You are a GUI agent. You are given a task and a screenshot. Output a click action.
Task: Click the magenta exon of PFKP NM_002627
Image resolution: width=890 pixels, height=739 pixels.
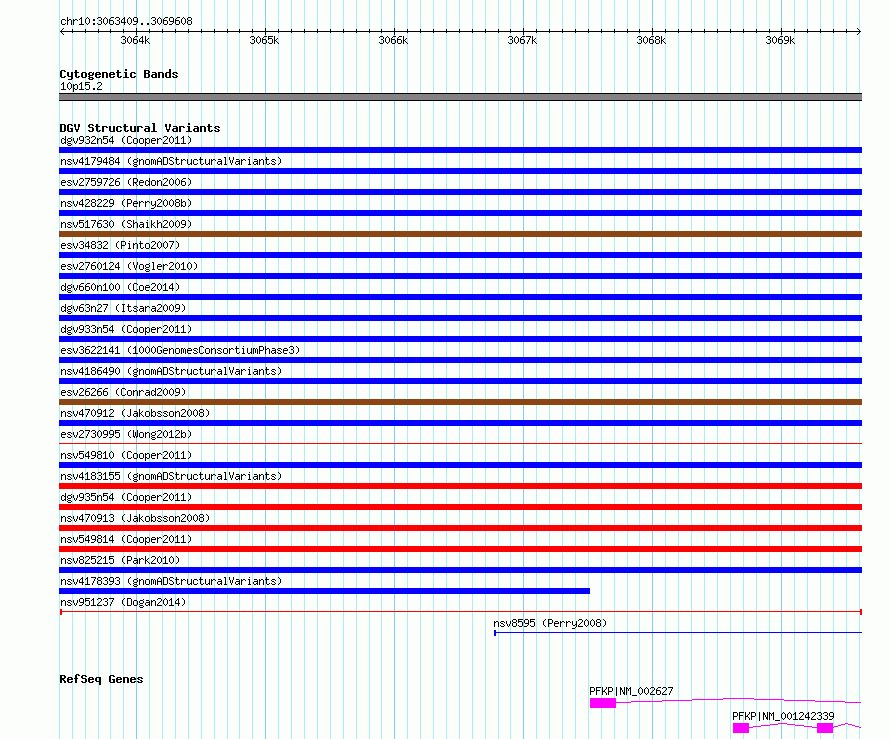603,703
